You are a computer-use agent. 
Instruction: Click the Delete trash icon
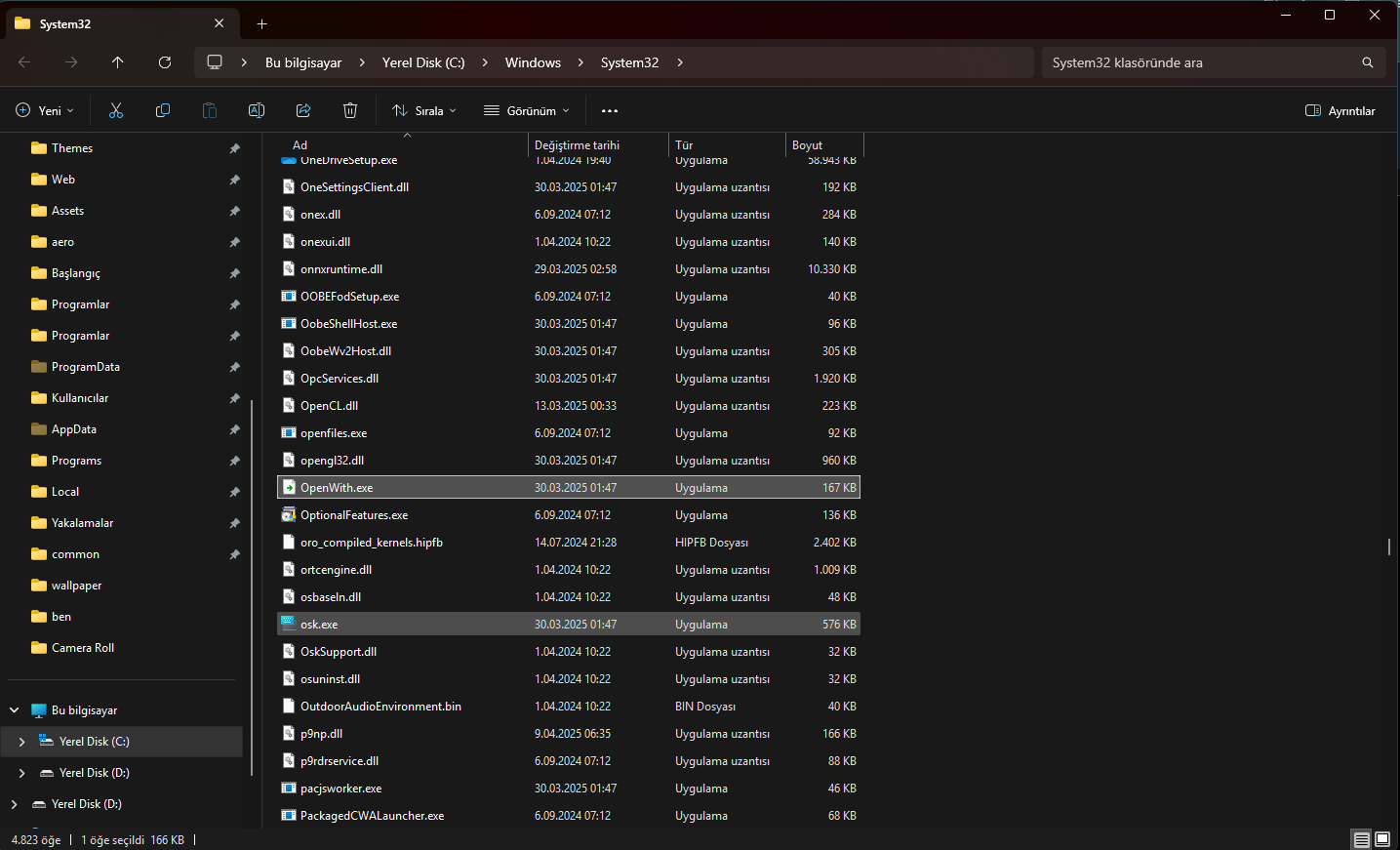[350, 110]
